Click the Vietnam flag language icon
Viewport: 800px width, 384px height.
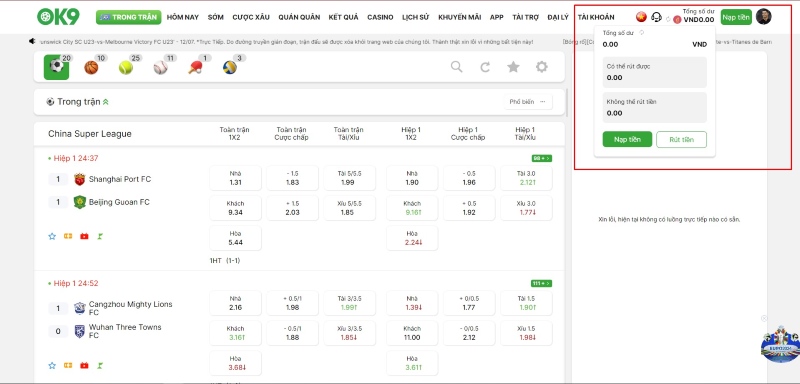(641, 17)
